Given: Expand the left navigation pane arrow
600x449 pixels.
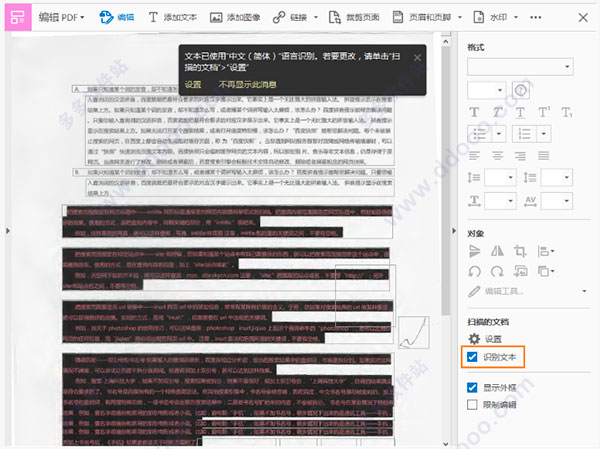Looking at the screenshot, I should [x=8, y=231].
